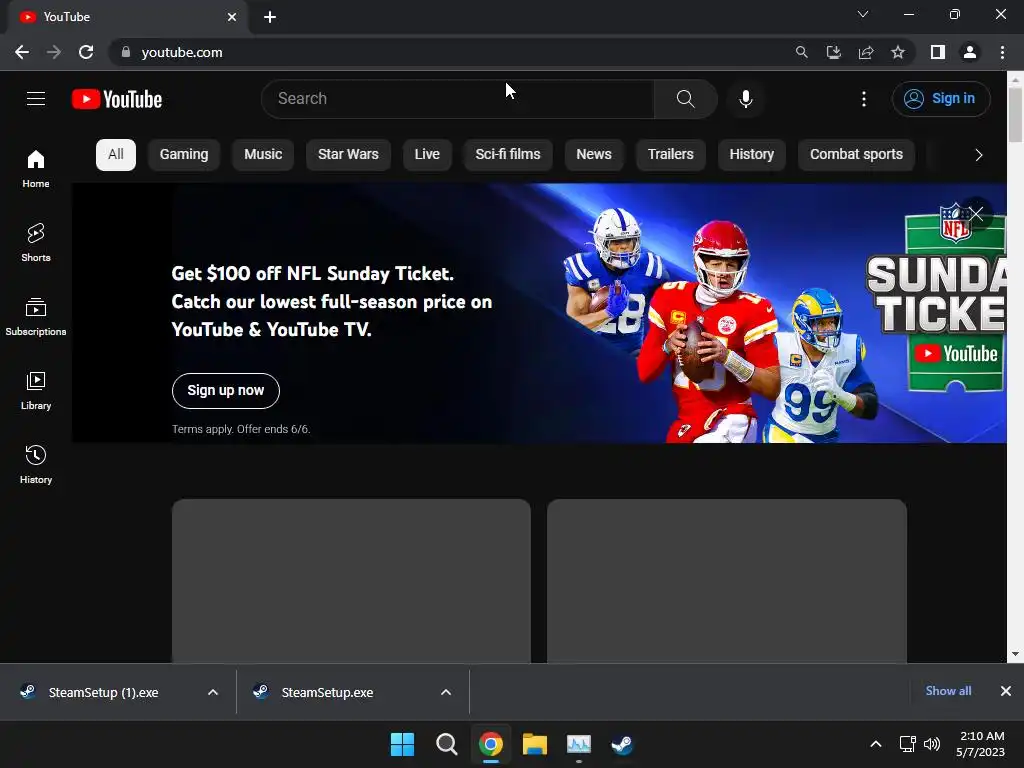Show more category chips with right arrow
Screen dimensions: 1024x768
tap(978, 155)
